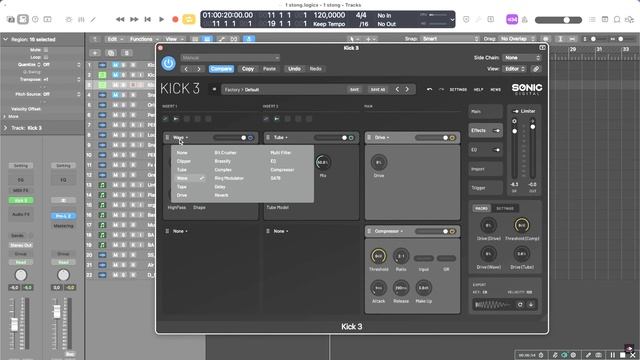640x360 pixels.
Task: Open the Manual preset dropdown
Action: pos(230,58)
